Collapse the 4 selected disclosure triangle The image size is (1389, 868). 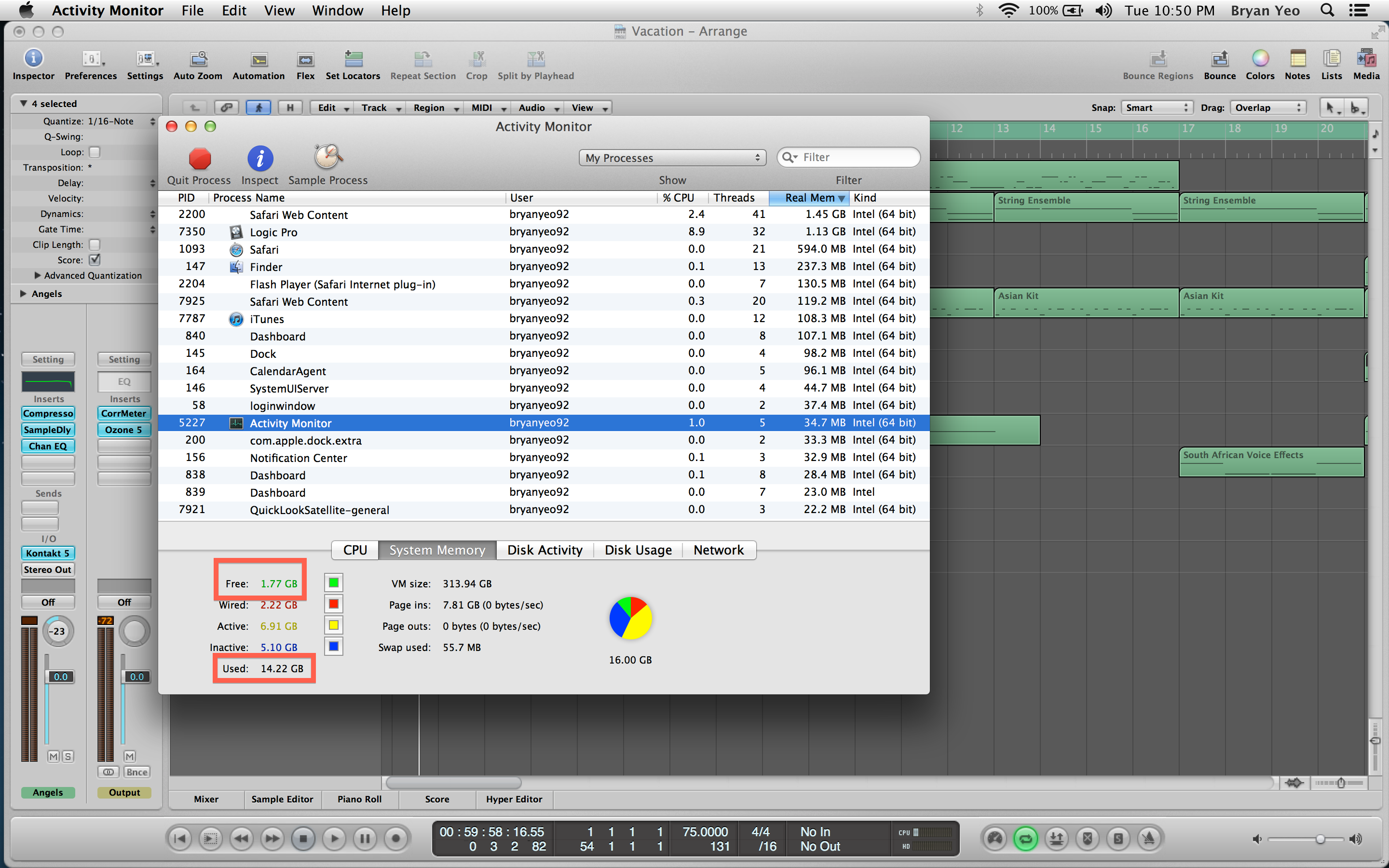pyautogui.click(x=24, y=103)
